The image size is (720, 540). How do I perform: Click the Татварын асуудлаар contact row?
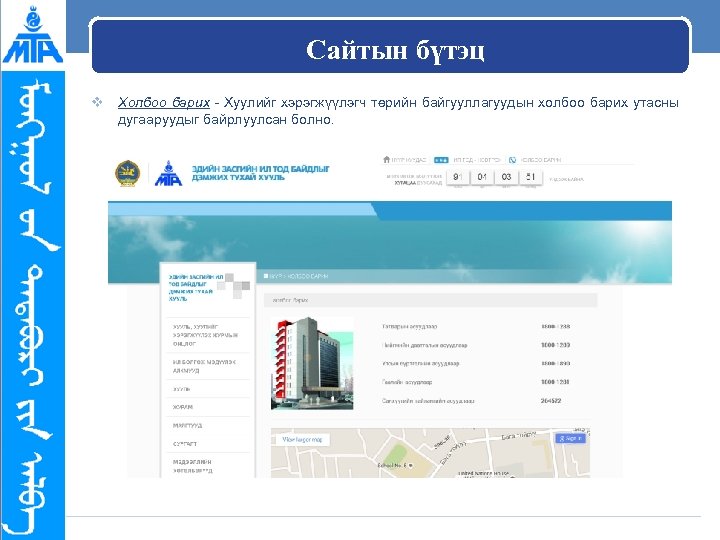[x=476, y=326]
